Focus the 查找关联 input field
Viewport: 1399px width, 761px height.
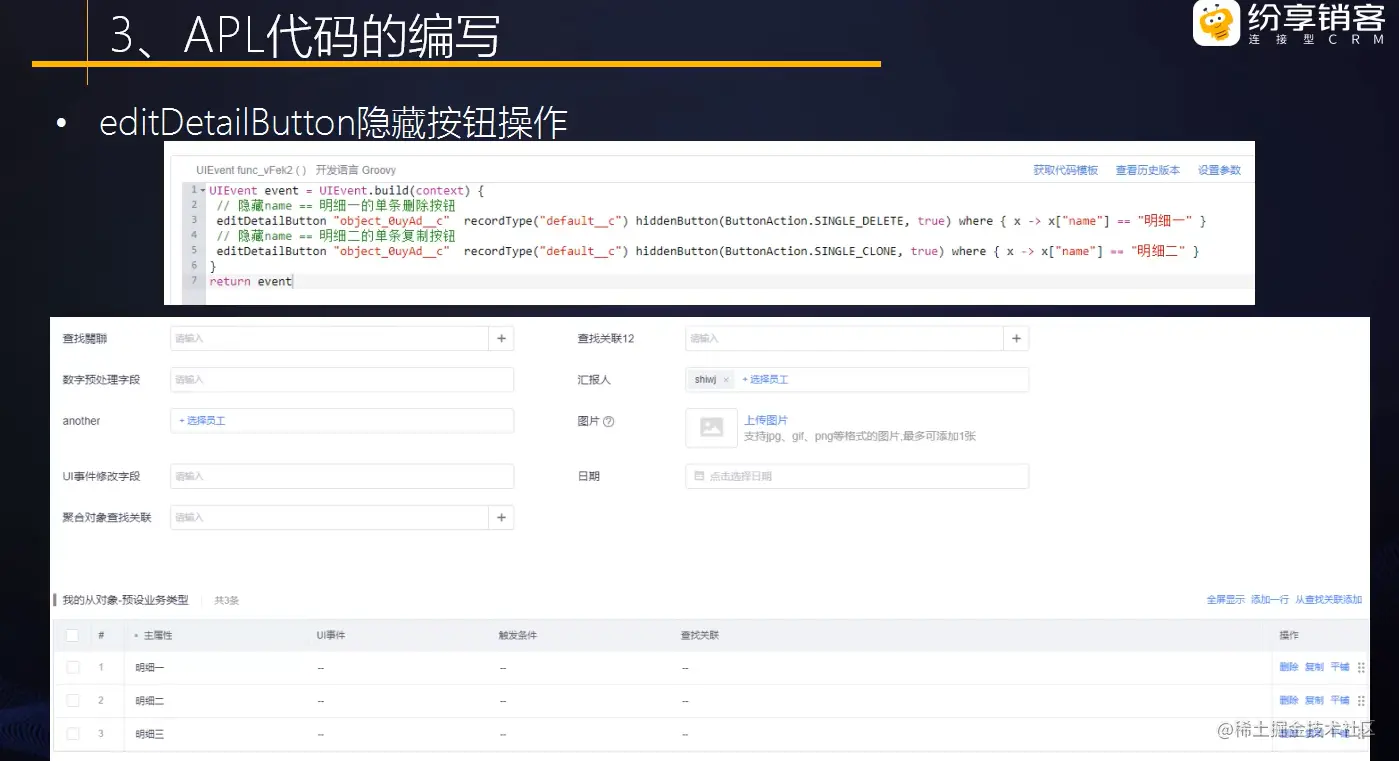click(x=330, y=339)
